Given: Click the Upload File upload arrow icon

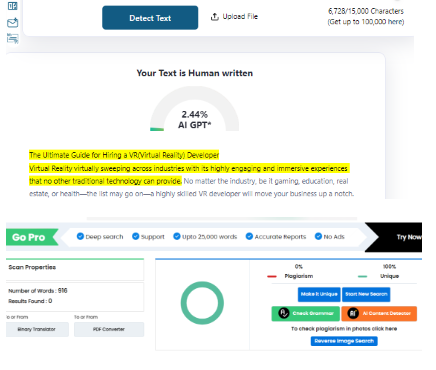Looking at the screenshot, I should [x=215, y=16].
